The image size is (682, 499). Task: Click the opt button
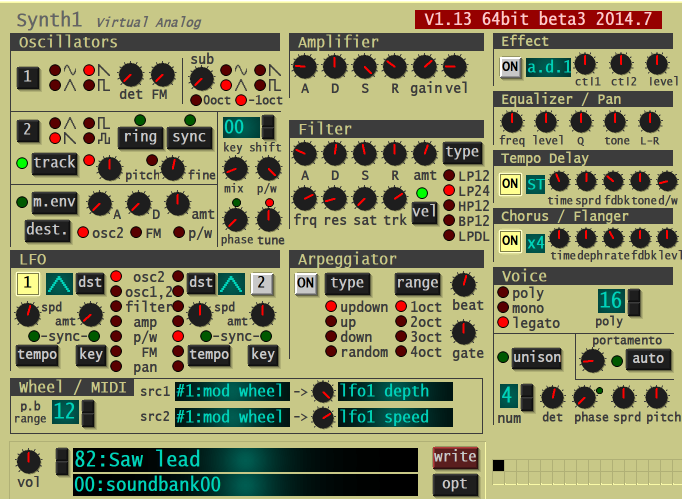coord(455,484)
